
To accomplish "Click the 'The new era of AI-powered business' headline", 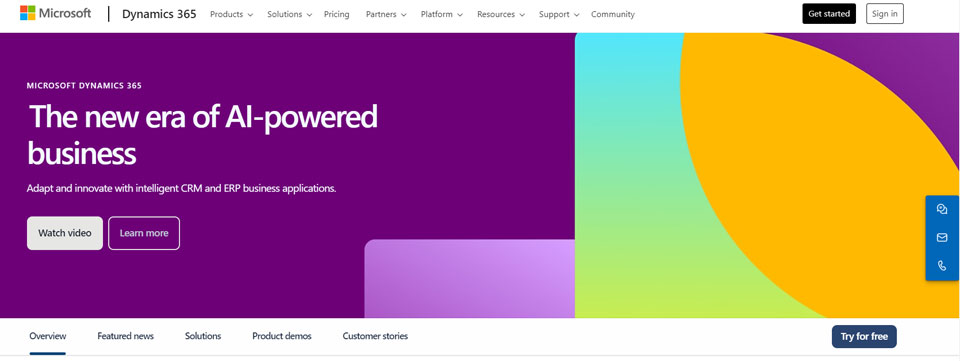I will click(203, 135).
